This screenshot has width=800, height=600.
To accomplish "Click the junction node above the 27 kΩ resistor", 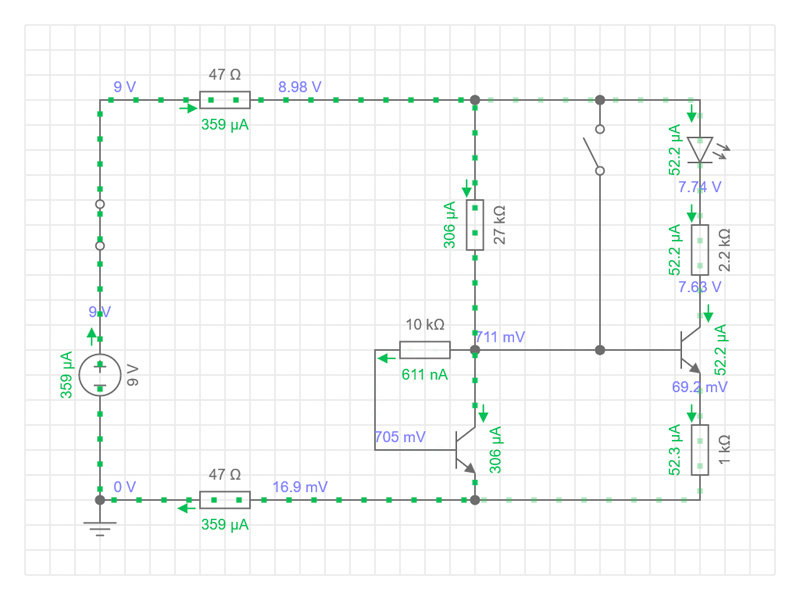I will pos(475,100).
